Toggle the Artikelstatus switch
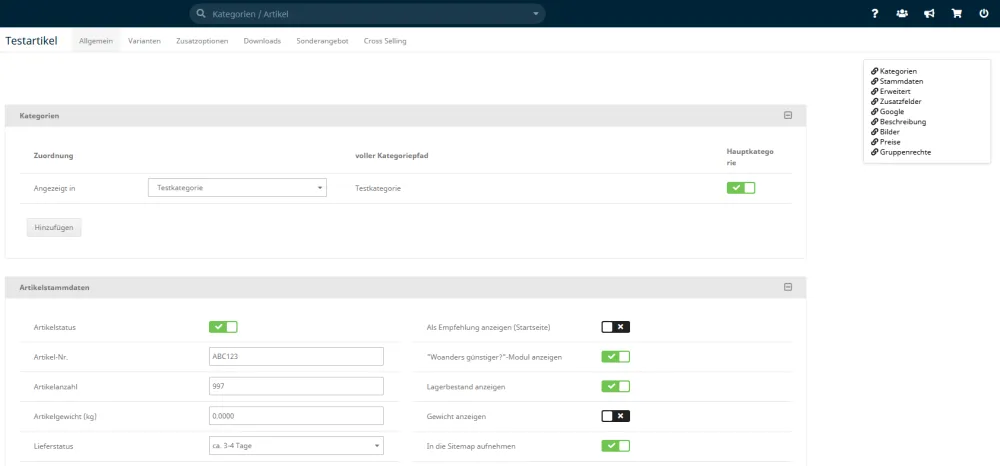1000x466 pixels. tap(223, 327)
